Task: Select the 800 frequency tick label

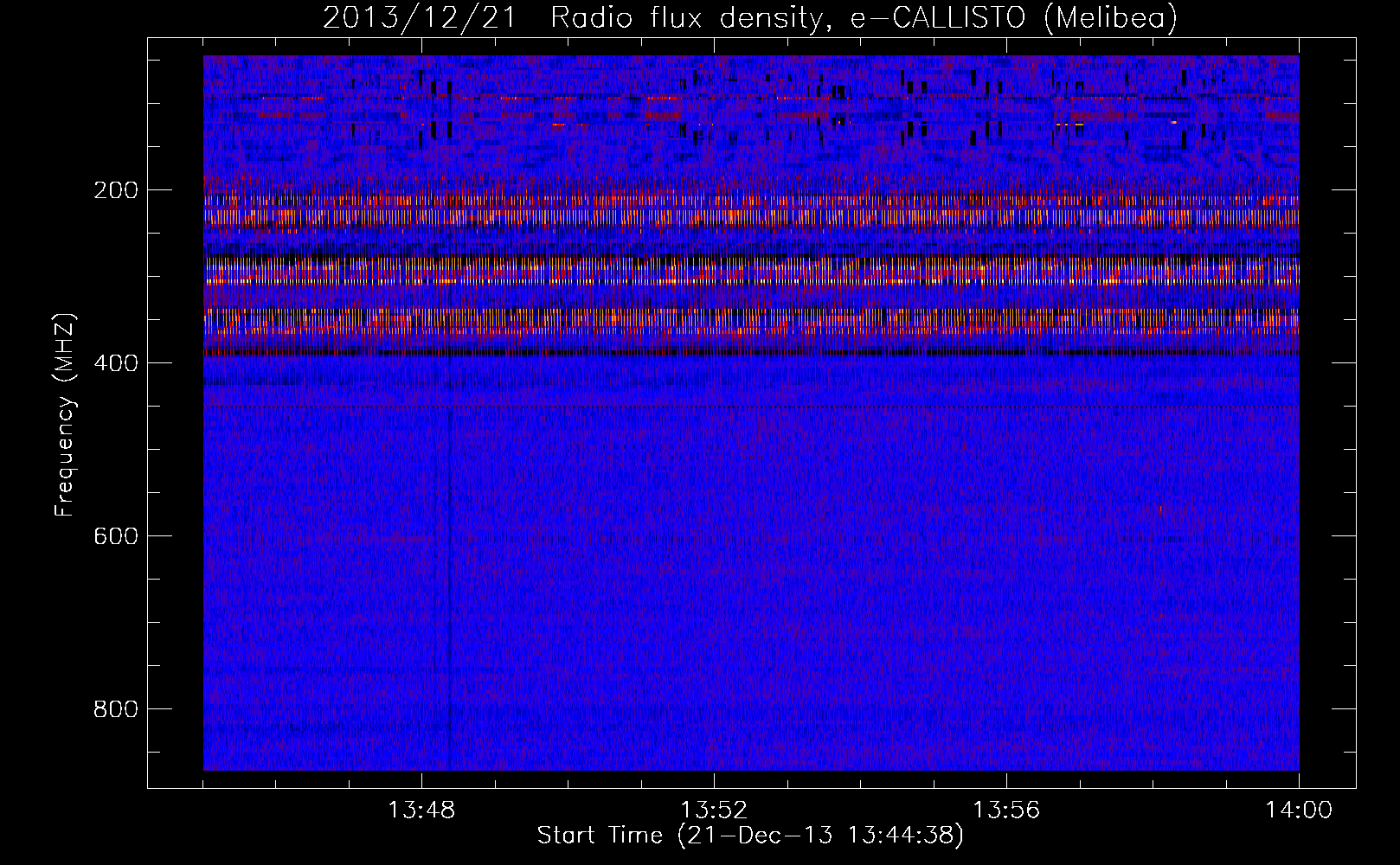Action: 116,709
